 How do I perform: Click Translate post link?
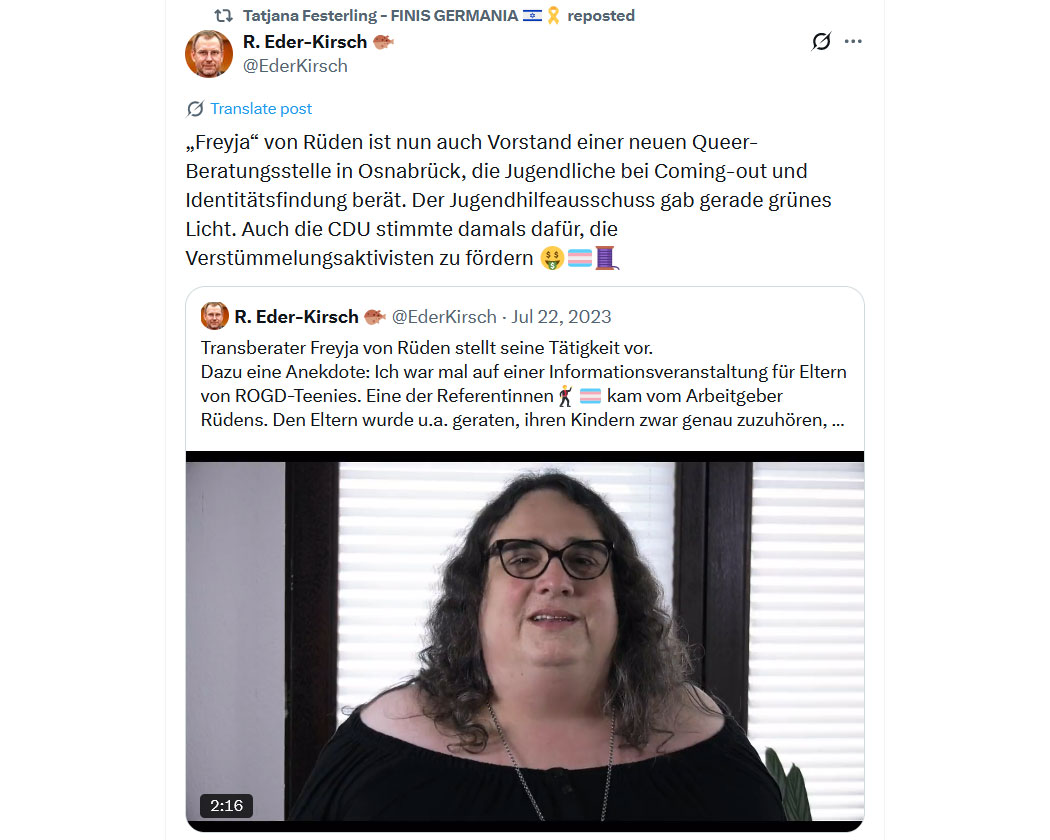[x=261, y=109]
